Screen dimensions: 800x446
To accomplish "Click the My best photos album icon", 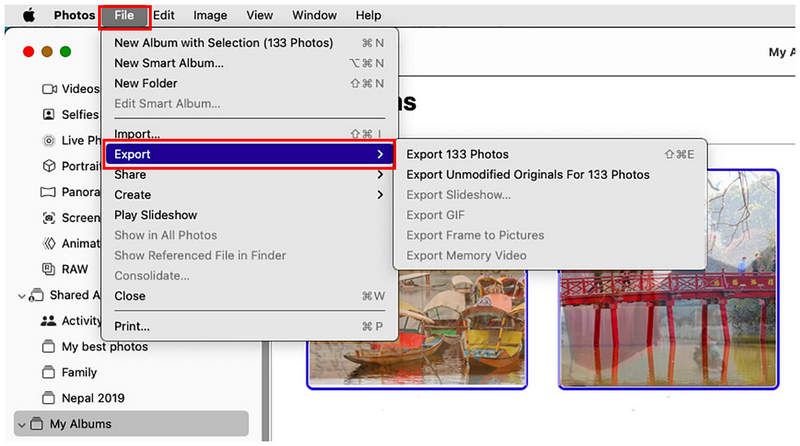I will (48, 346).
